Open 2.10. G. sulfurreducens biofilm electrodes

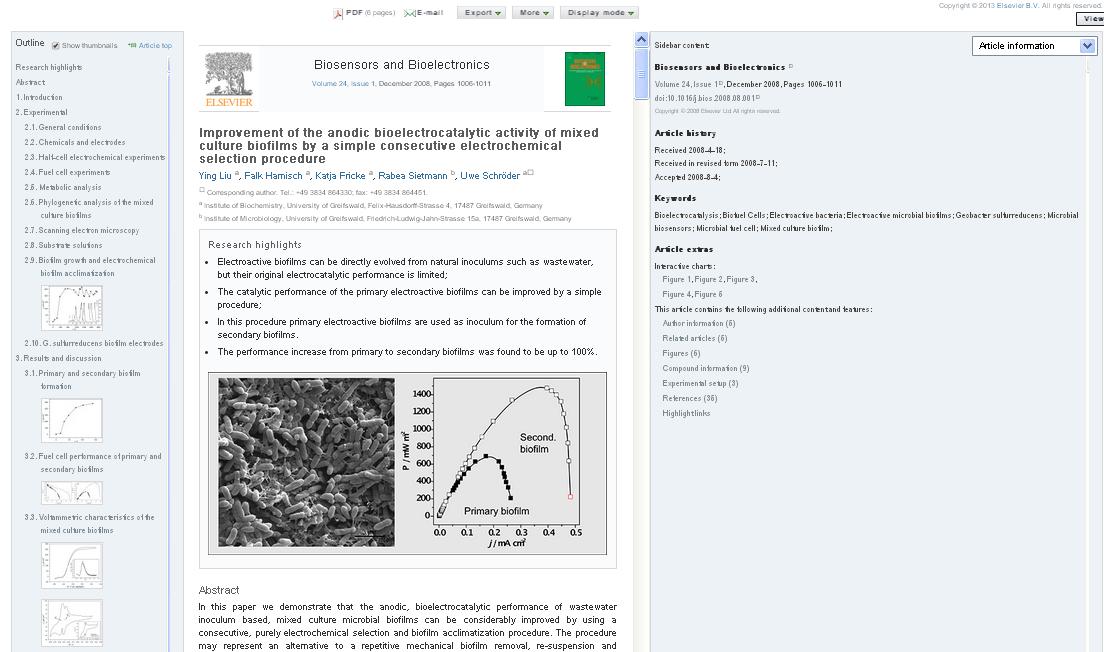tap(94, 344)
